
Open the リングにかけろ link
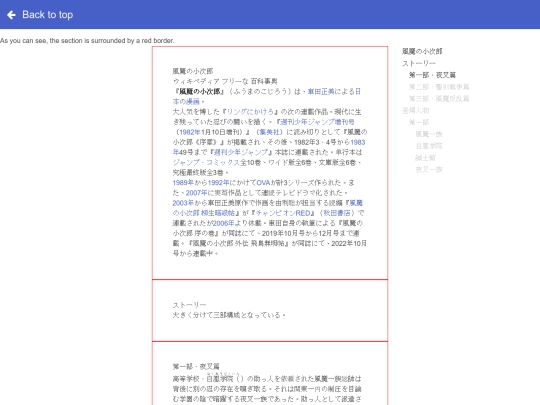tap(250, 112)
